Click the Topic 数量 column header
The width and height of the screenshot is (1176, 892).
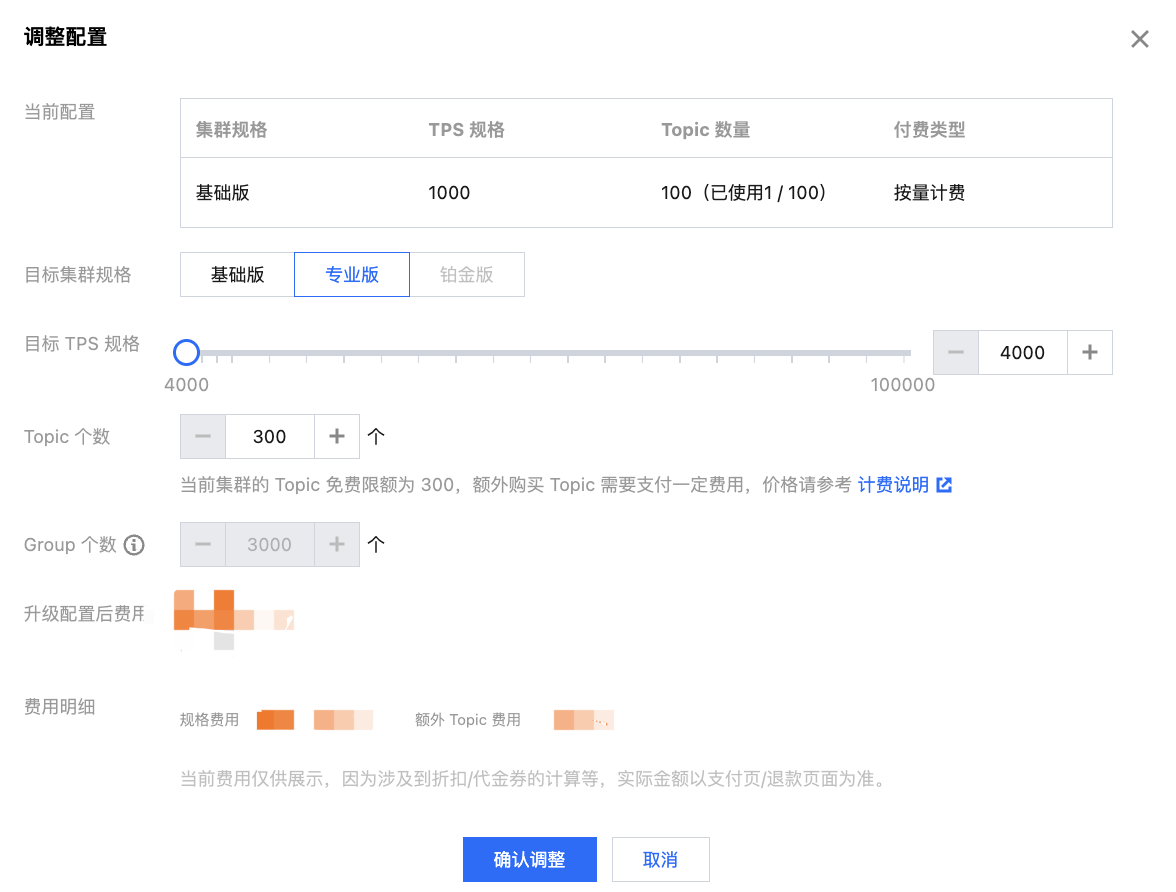706,130
